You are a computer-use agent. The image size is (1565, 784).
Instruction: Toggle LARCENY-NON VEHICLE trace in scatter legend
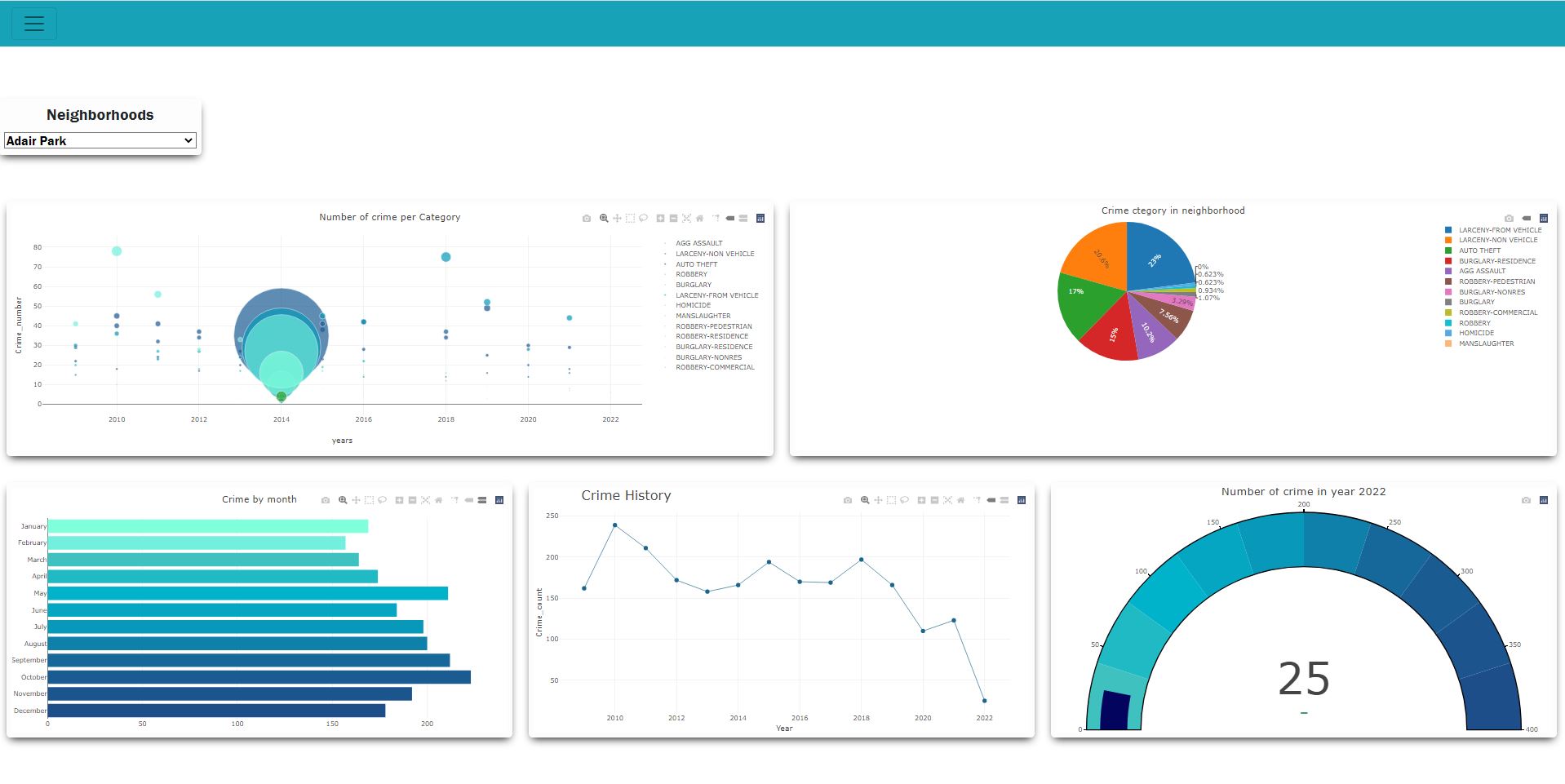click(x=715, y=254)
